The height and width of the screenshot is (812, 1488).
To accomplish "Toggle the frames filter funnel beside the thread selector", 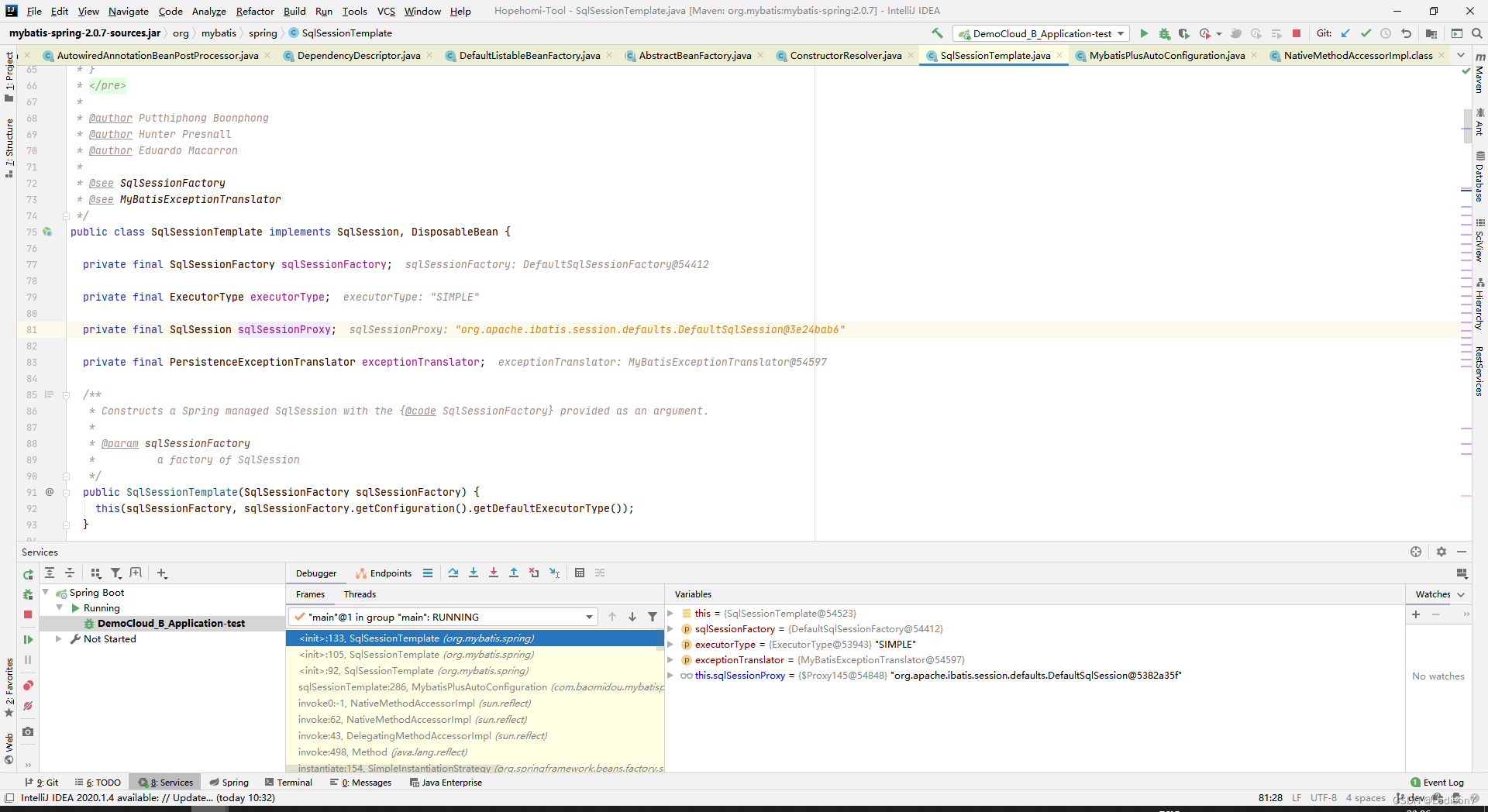I will click(x=653, y=617).
